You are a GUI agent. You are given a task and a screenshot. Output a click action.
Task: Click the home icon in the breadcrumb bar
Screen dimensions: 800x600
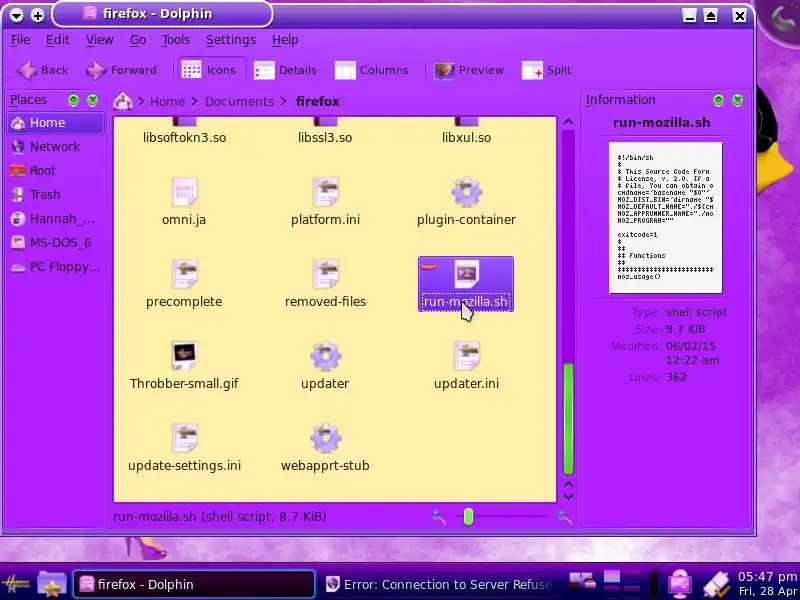coord(122,101)
